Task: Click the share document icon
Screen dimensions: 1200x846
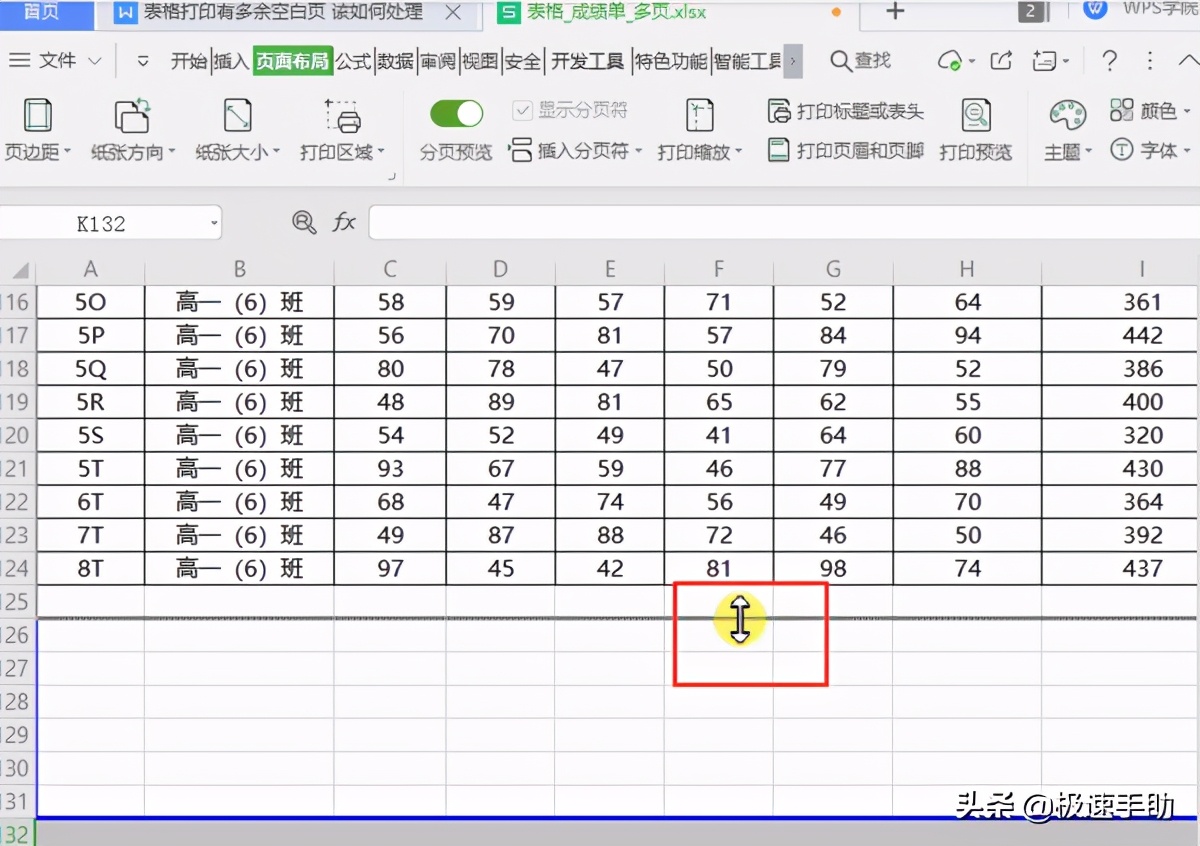Action: click(1002, 60)
